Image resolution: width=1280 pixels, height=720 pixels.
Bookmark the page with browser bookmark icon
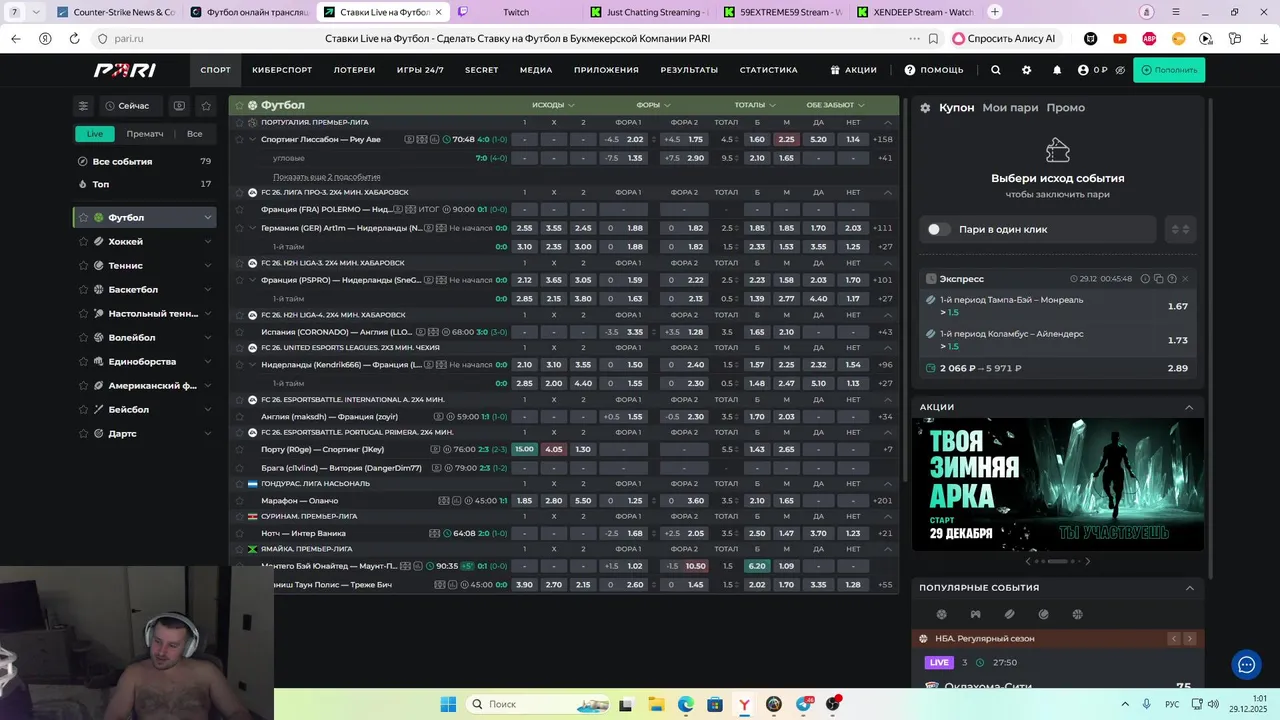(x=933, y=38)
